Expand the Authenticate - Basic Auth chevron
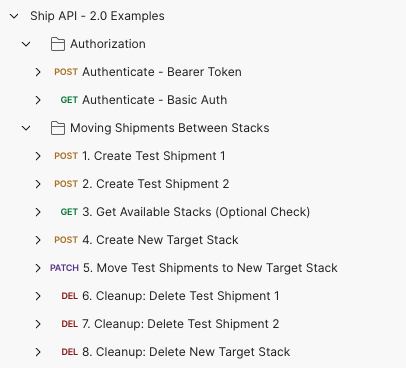Viewport: 406px width, 368px height. point(38,100)
